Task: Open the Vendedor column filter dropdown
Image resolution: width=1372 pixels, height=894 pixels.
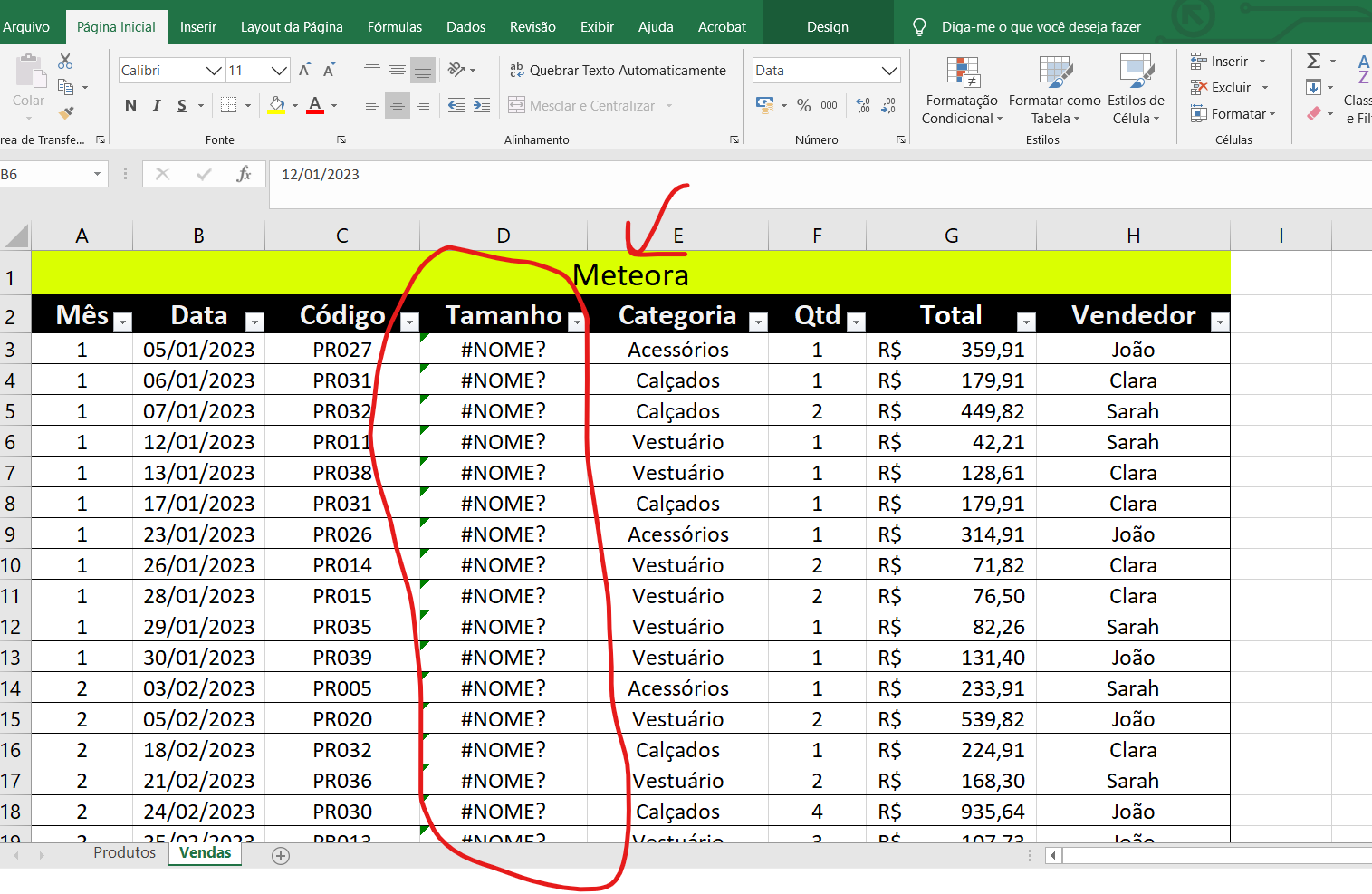Action: 1220,322
